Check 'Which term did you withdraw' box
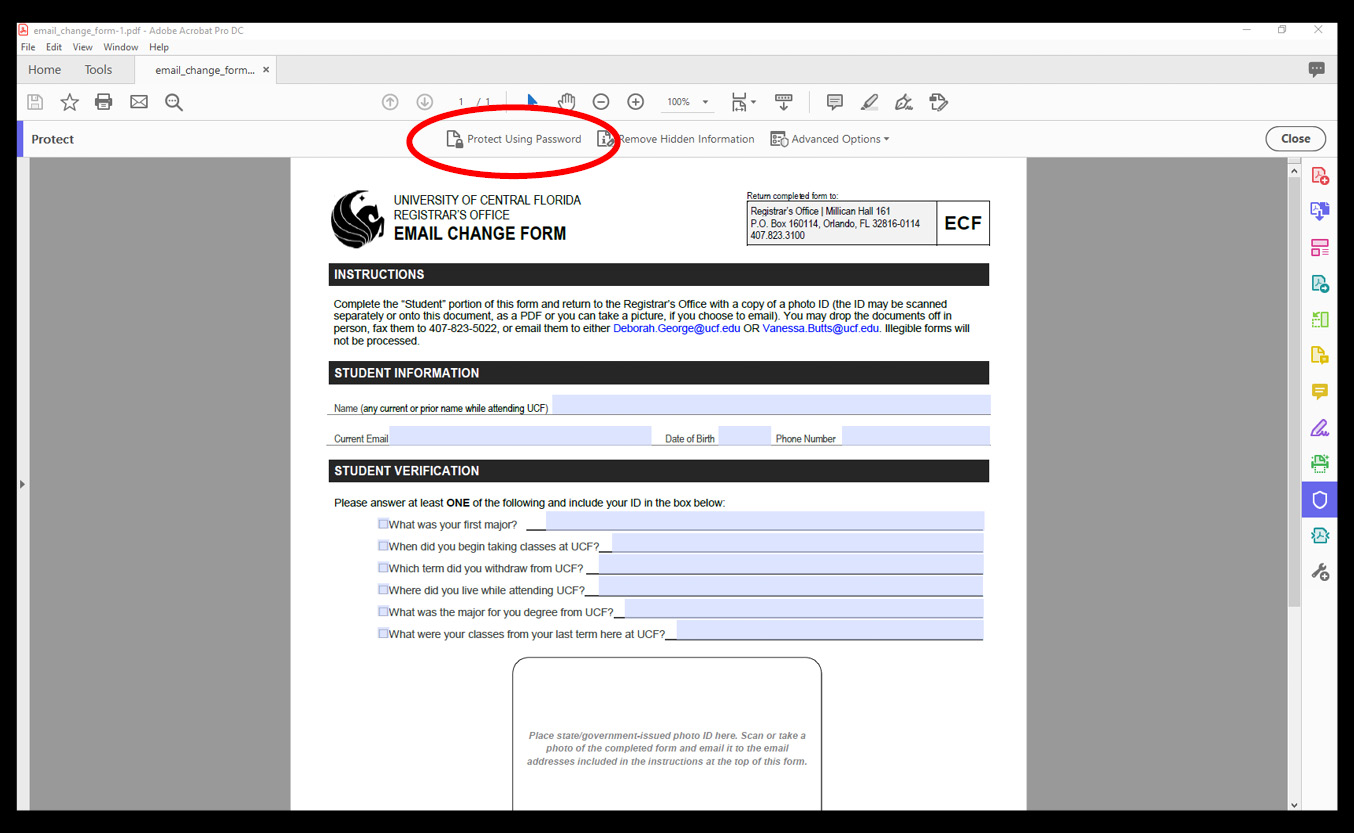The width and height of the screenshot is (1354, 833). pyautogui.click(x=383, y=568)
